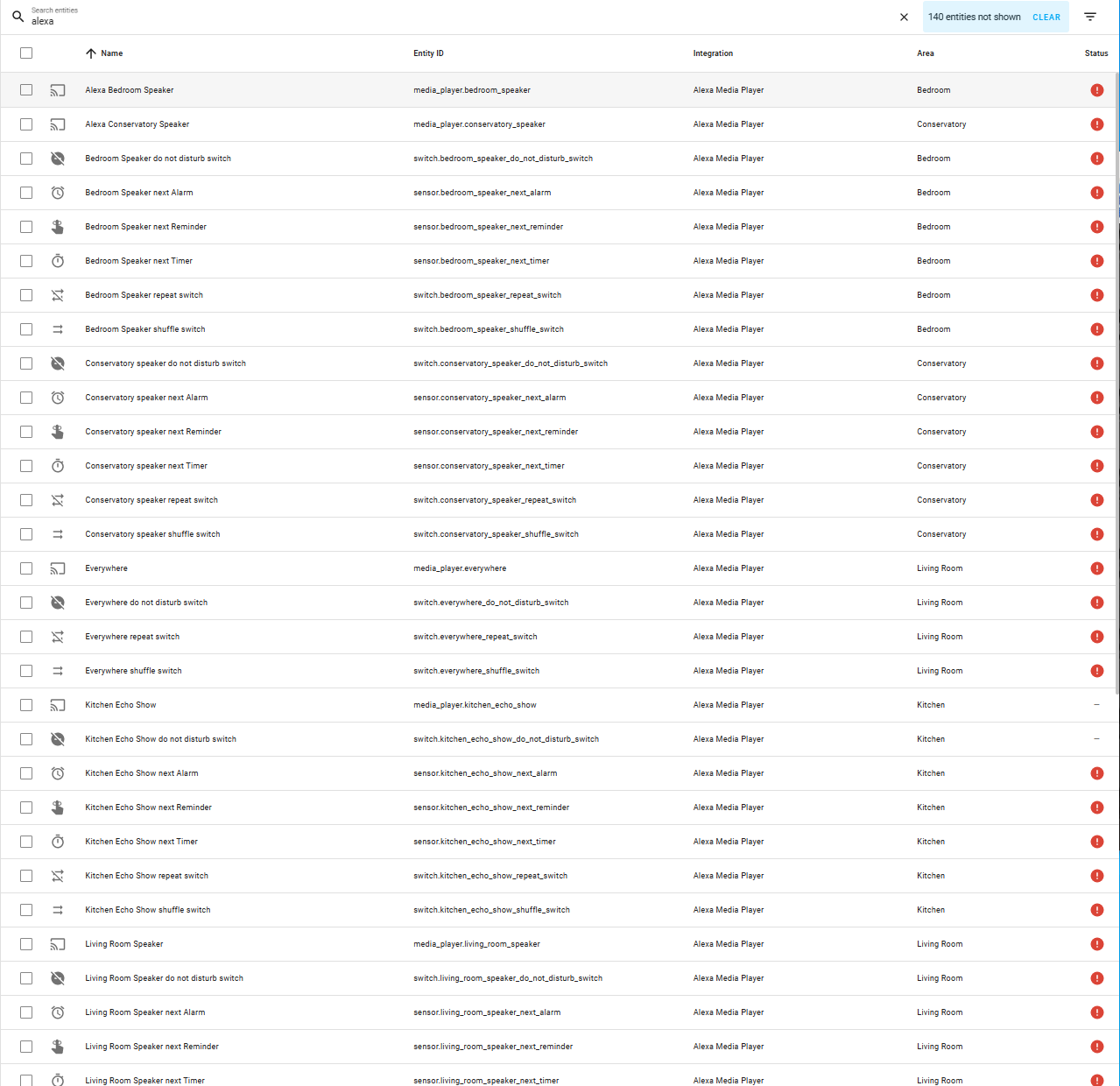
Task: Select the checkbox for Kitchen Echo Show
Action: 26,705
